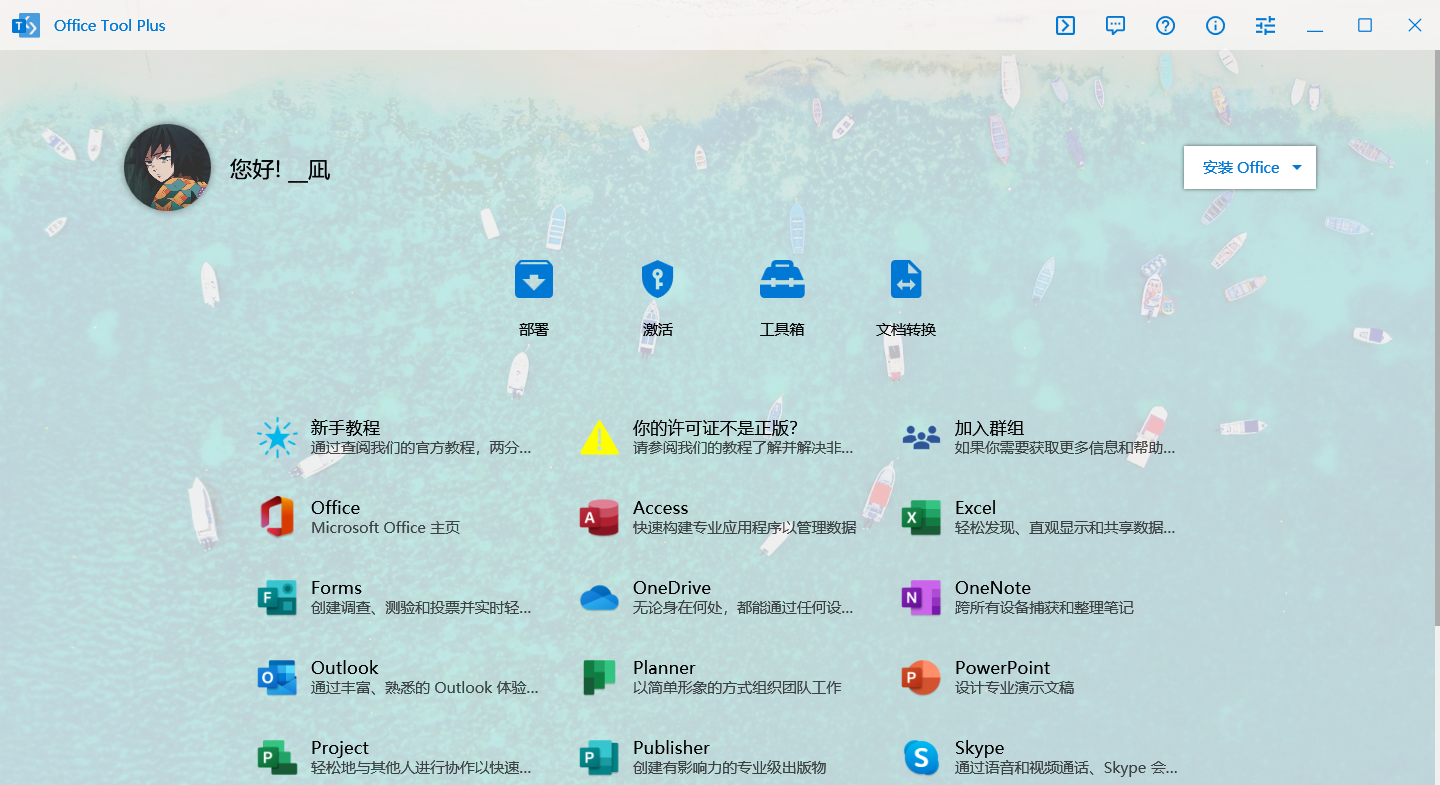Close the Office Tool Plus window

tap(1415, 26)
